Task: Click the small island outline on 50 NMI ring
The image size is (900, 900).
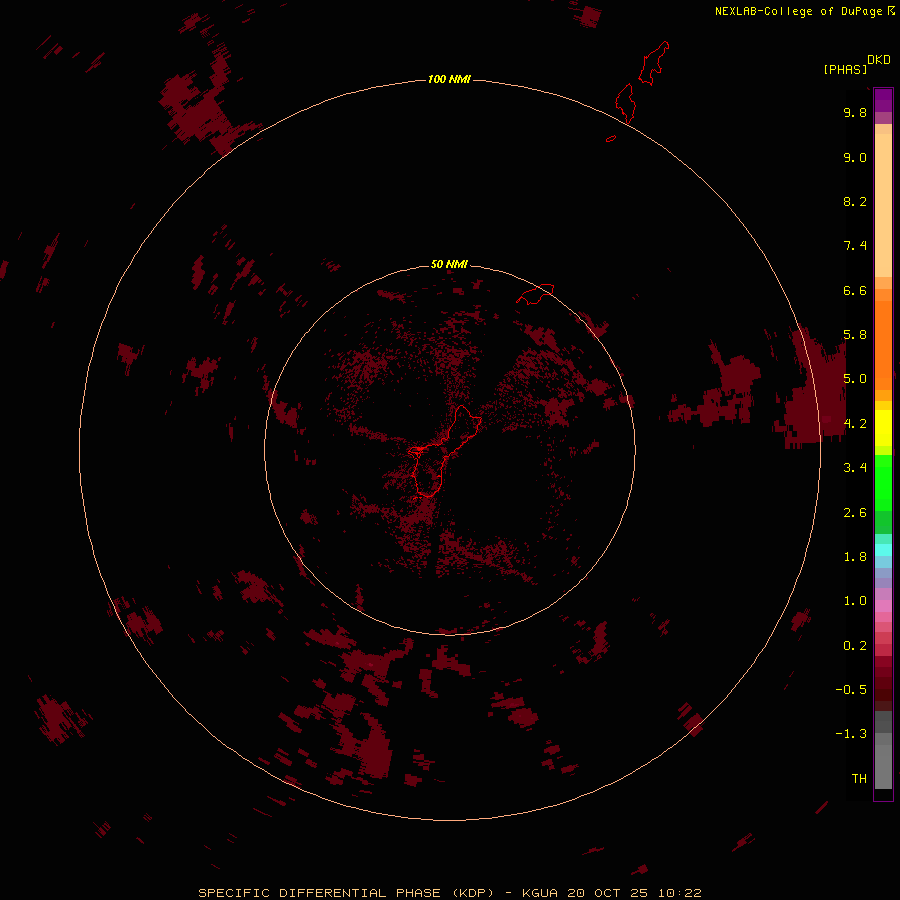Action: [x=536, y=294]
